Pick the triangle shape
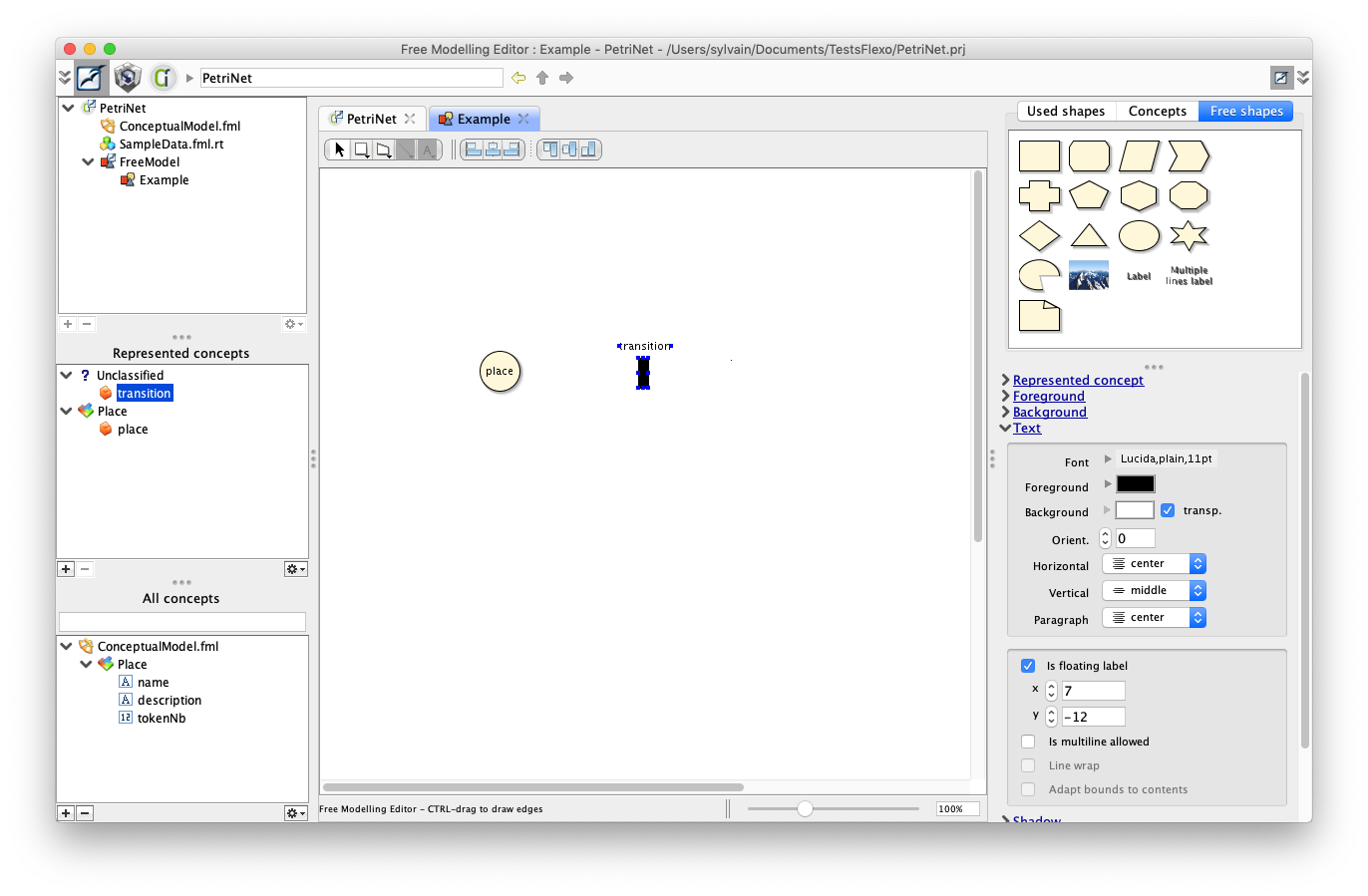 point(1089,236)
